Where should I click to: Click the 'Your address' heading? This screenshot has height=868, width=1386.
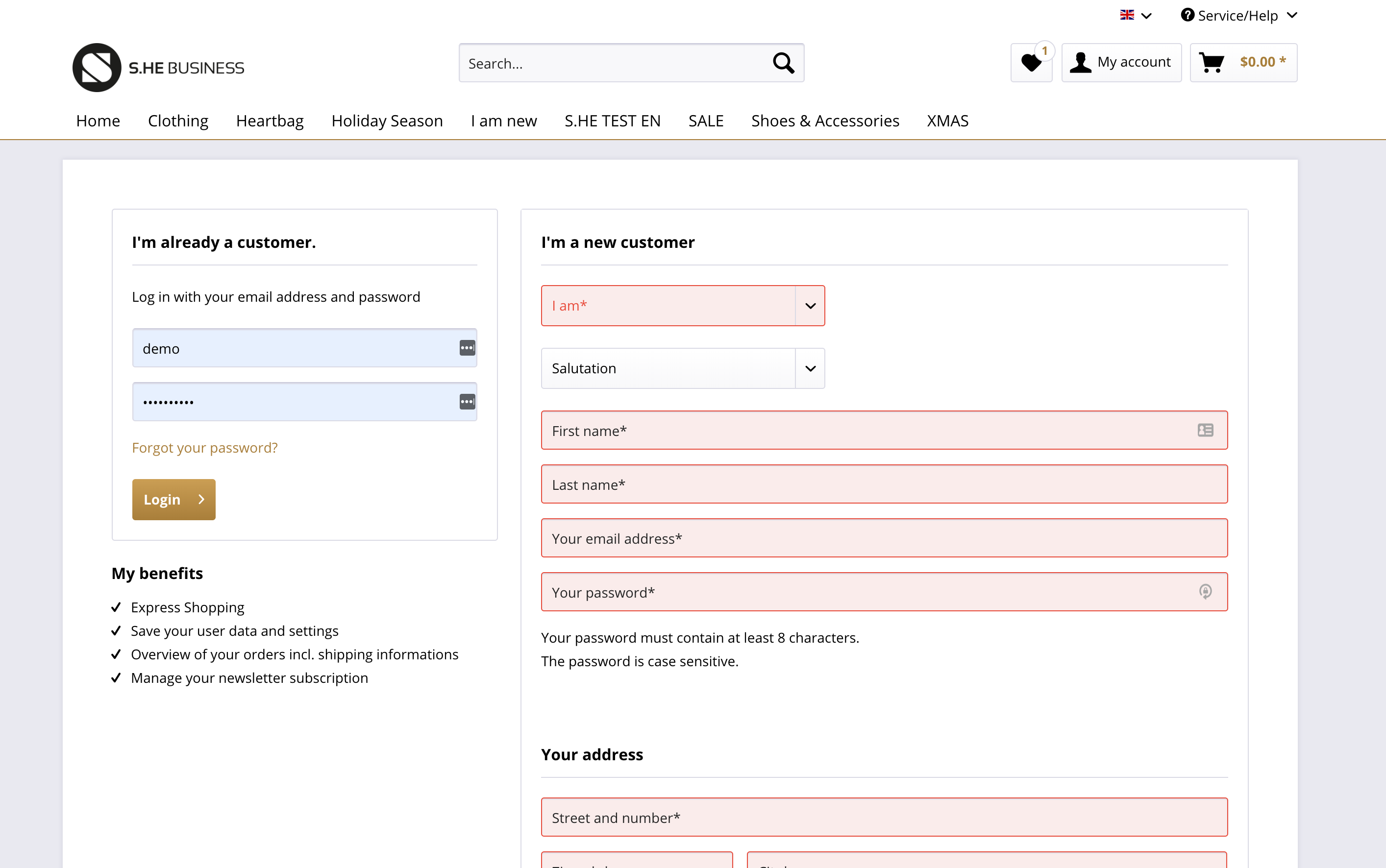tap(592, 754)
